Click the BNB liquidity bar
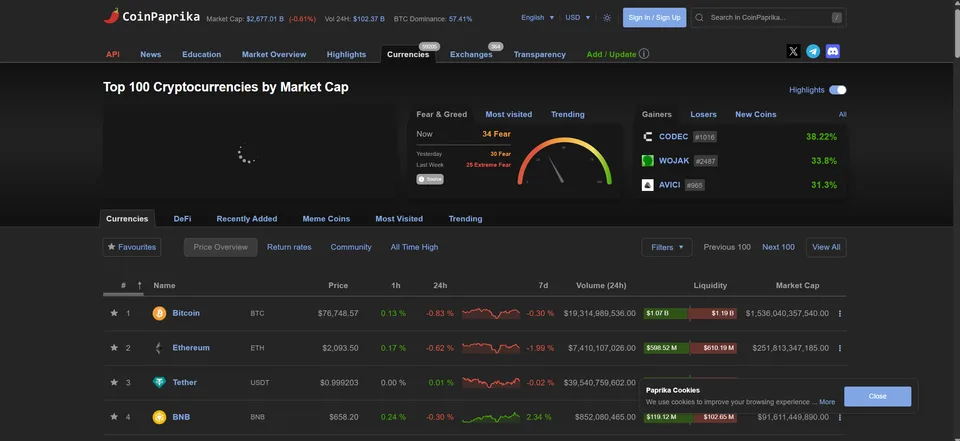The image size is (960, 441). pyautogui.click(x=690, y=417)
